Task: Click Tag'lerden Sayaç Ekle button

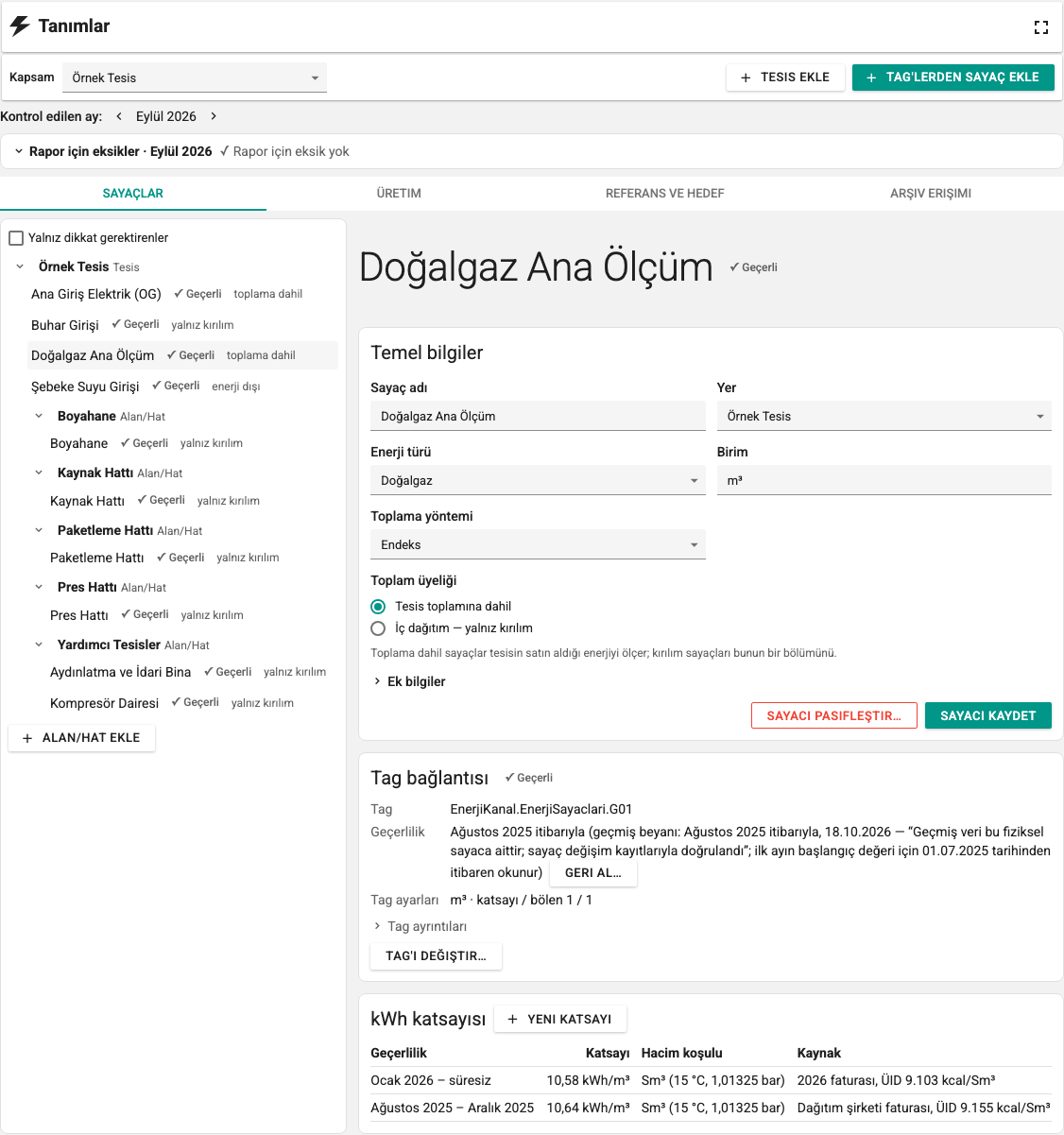Action: point(953,77)
